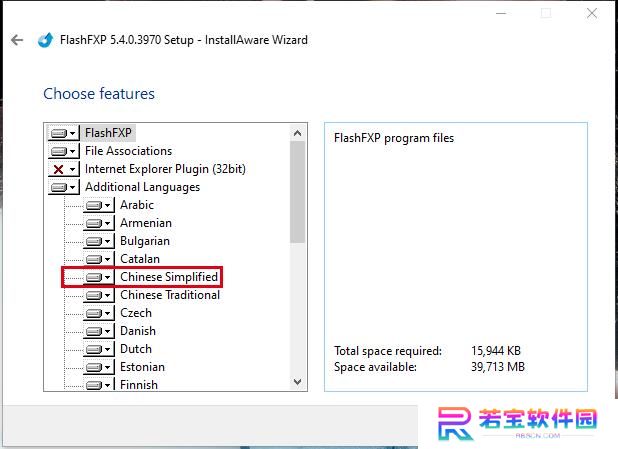618x449 pixels.
Task: Select File Associations feature
Action: pos(128,151)
